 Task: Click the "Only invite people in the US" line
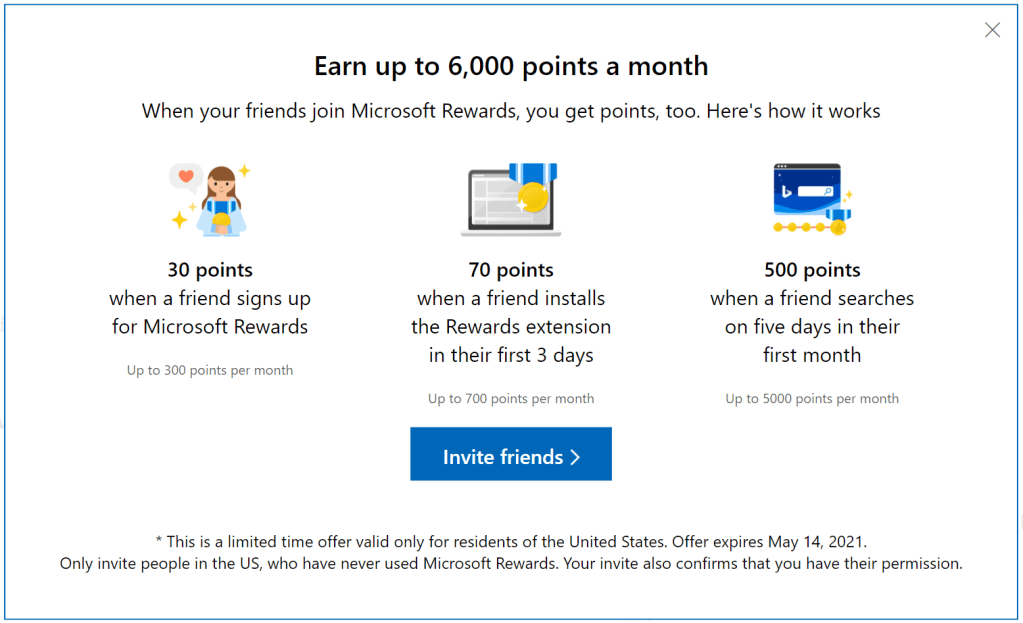tap(511, 563)
